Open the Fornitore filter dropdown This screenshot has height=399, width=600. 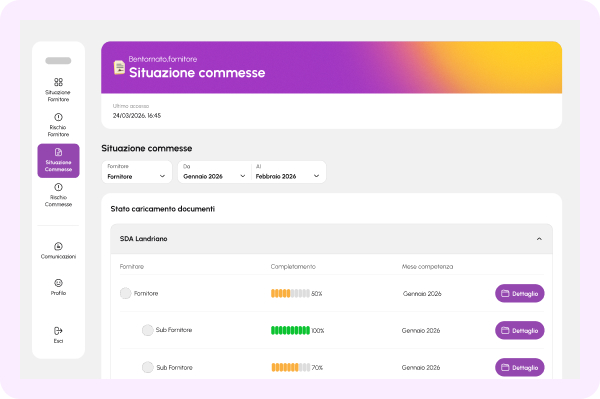(x=137, y=172)
